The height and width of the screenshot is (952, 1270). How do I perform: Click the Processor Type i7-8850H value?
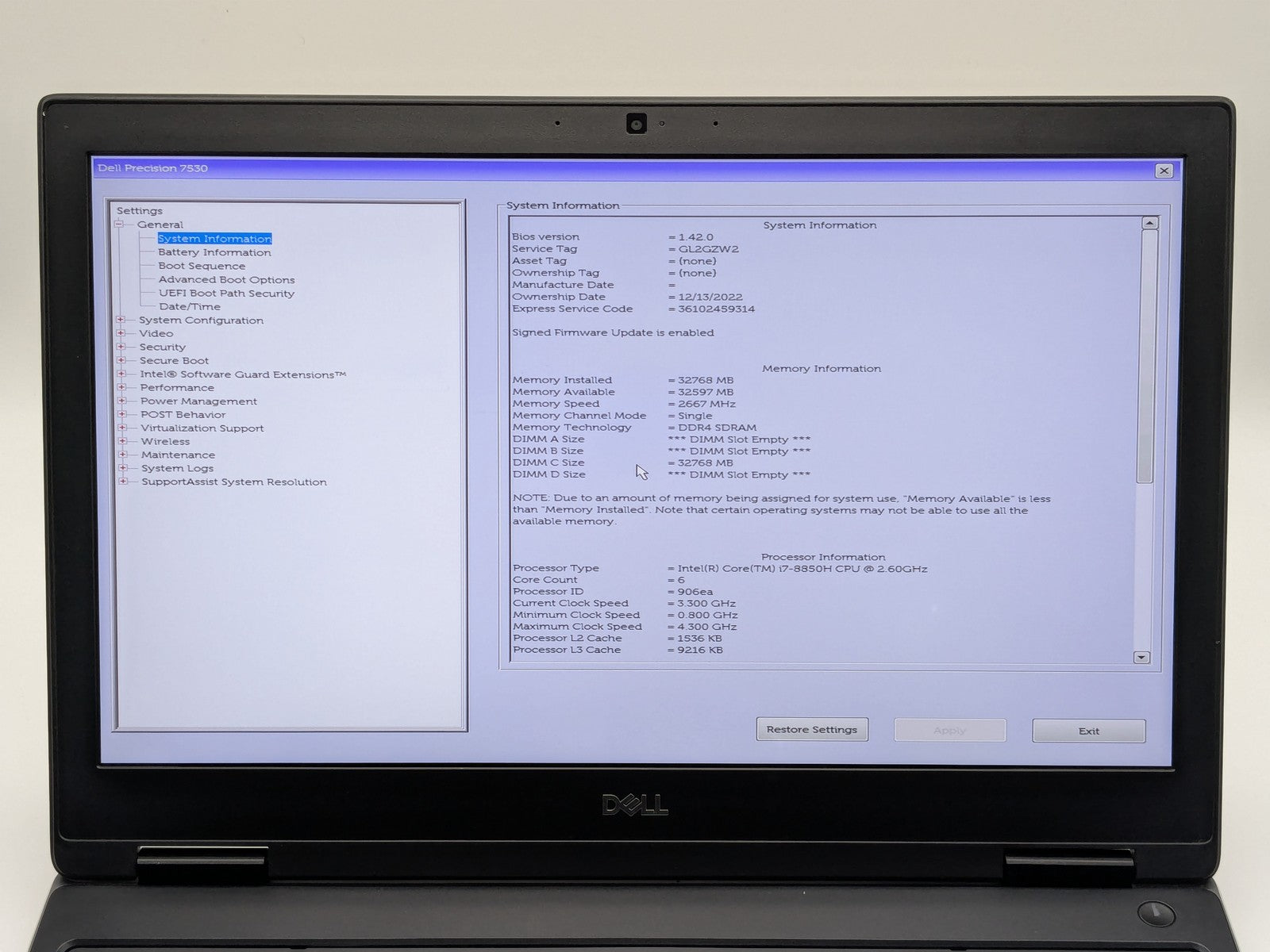[802, 569]
